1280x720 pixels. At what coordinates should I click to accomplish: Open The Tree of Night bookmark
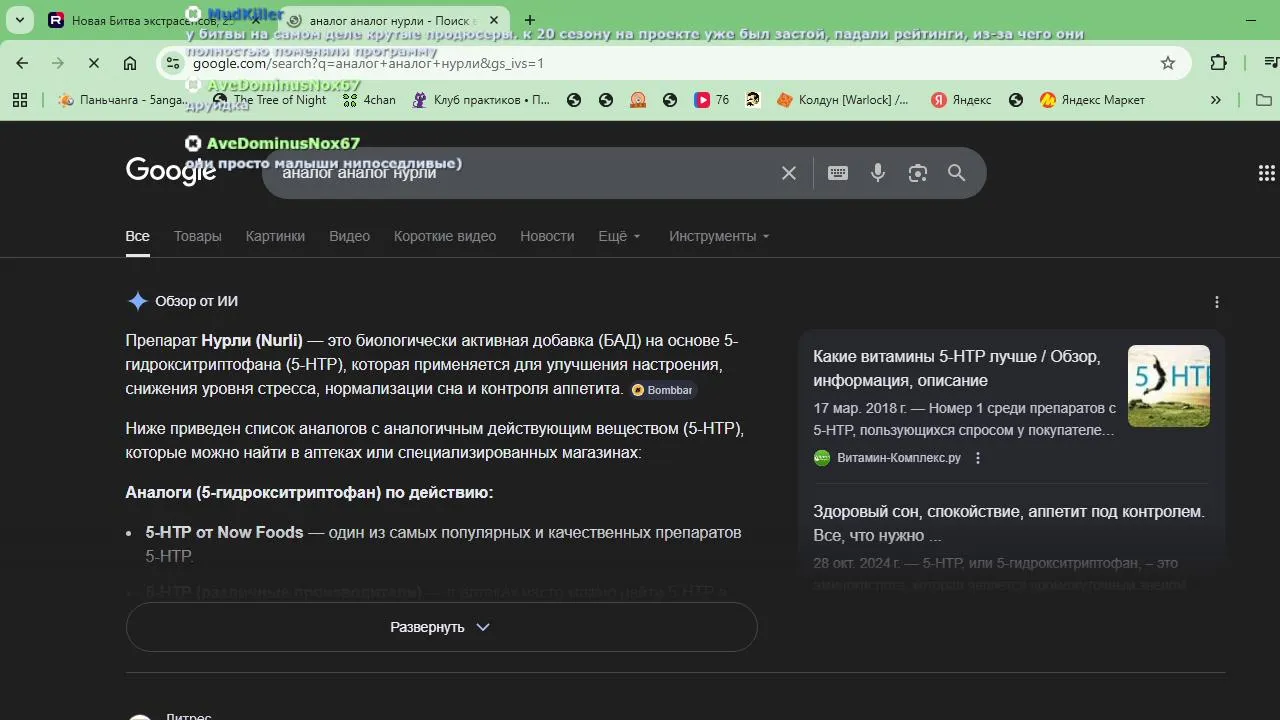[x=270, y=100]
